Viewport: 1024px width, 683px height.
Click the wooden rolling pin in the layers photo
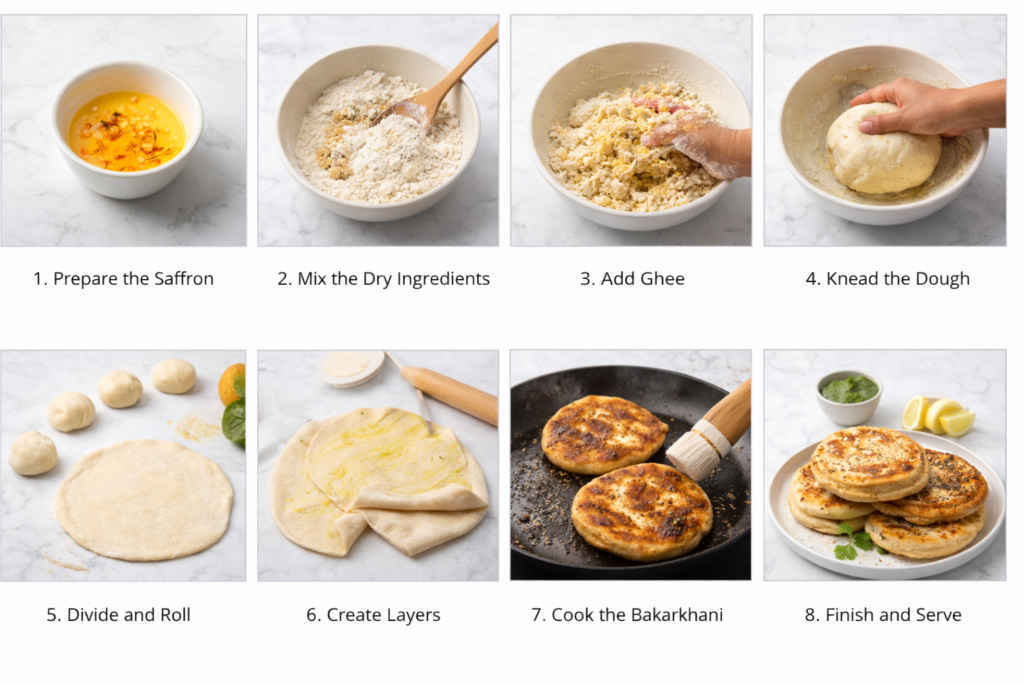point(449,394)
